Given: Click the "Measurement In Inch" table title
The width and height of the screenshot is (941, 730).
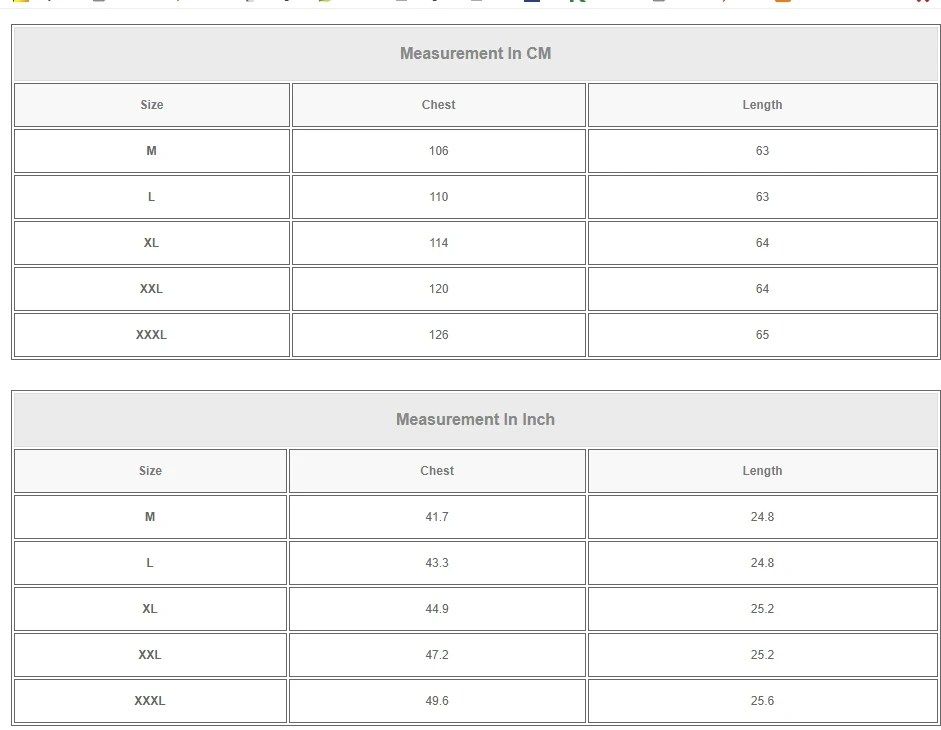Looking at the screenshot, I should pos(475,420).
